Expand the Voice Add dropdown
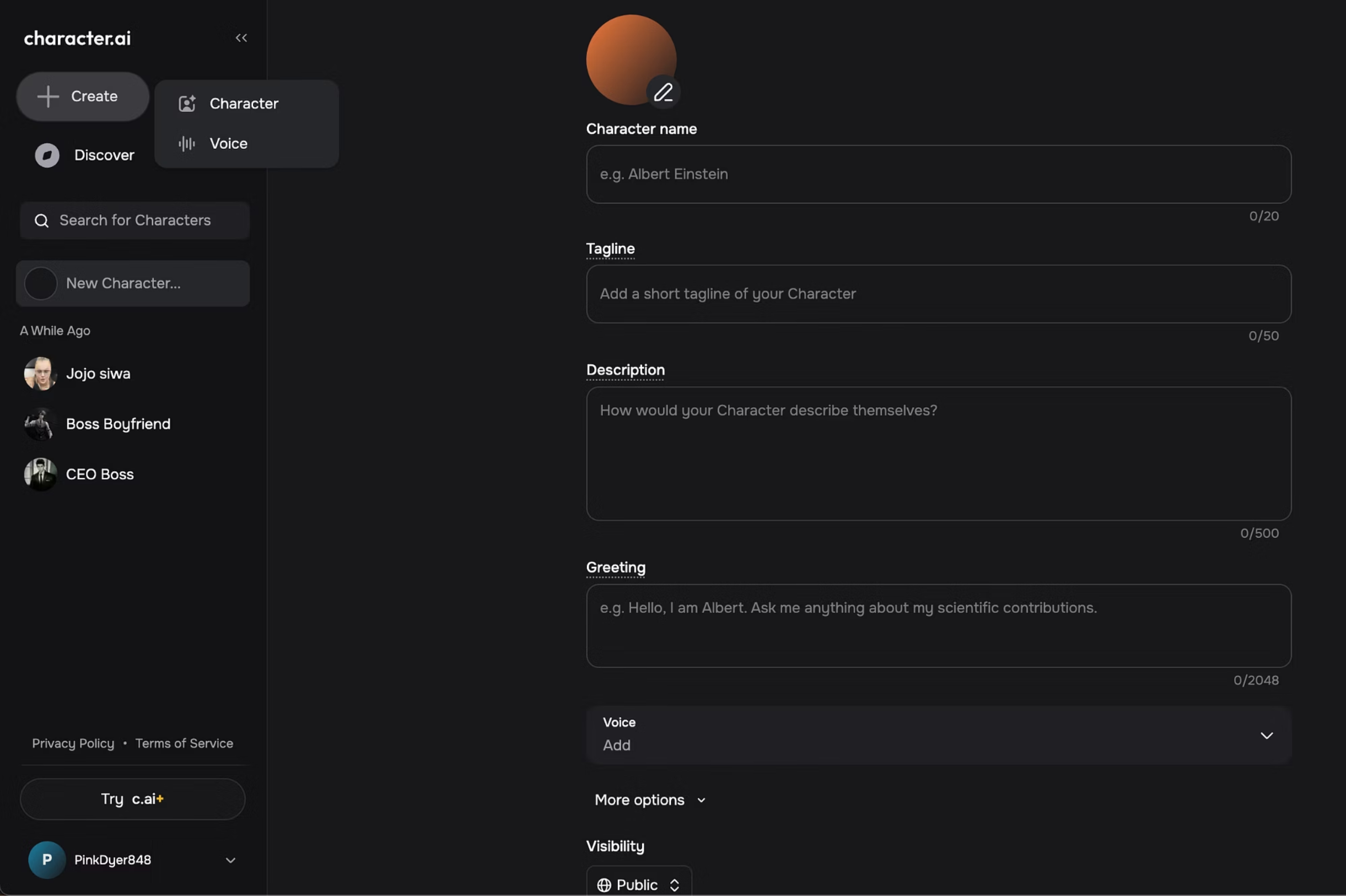 1266,736
